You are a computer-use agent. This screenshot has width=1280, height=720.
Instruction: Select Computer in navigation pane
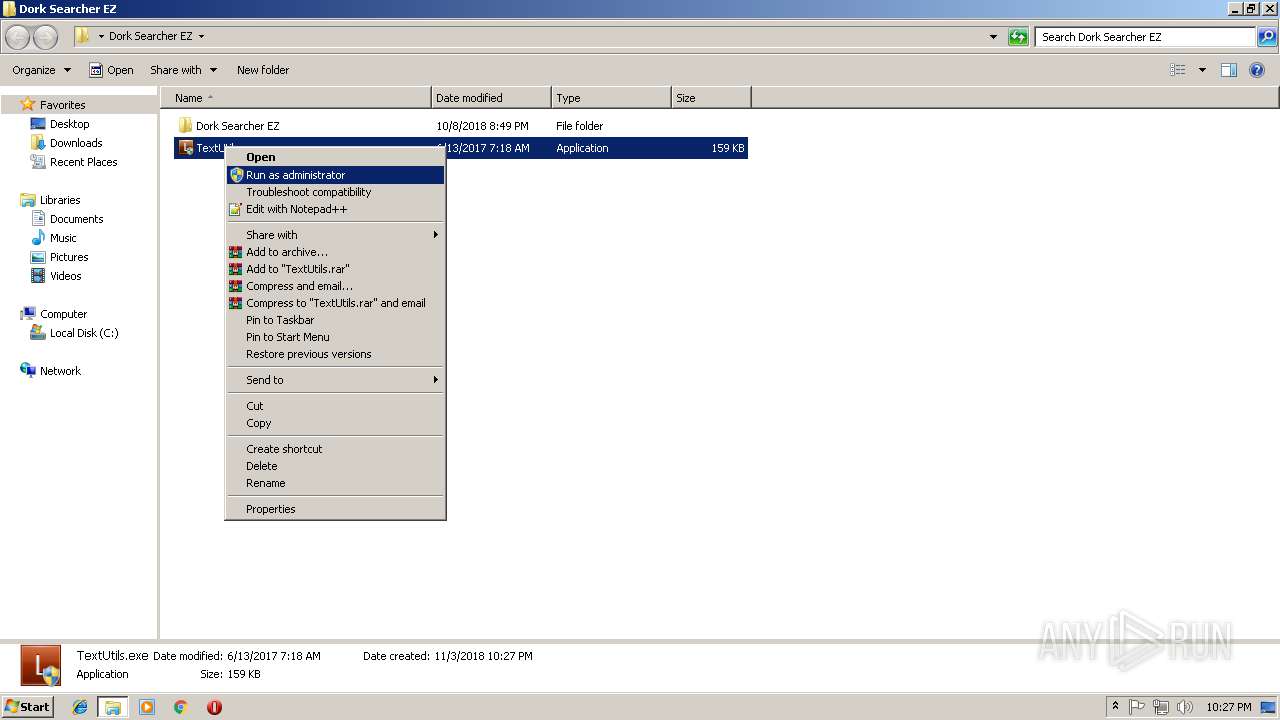point(63,314)
